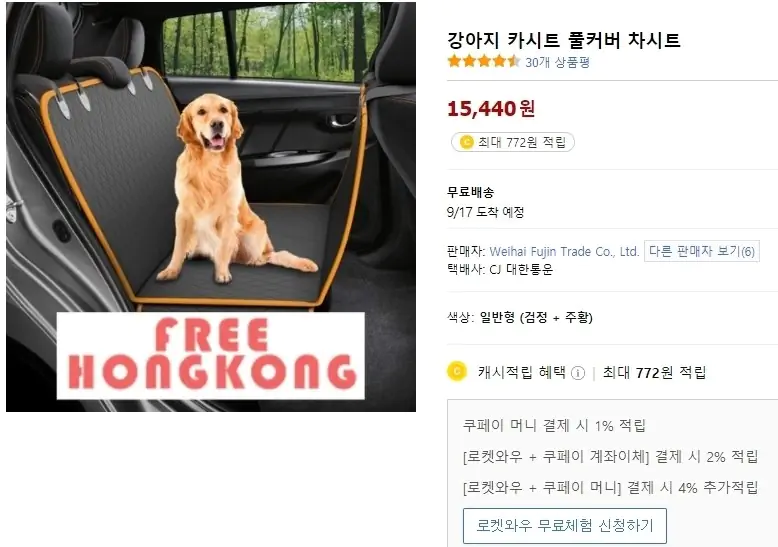
Task: Click 다른 판매자 보기(6) button
Action: [x=702, y=251]
